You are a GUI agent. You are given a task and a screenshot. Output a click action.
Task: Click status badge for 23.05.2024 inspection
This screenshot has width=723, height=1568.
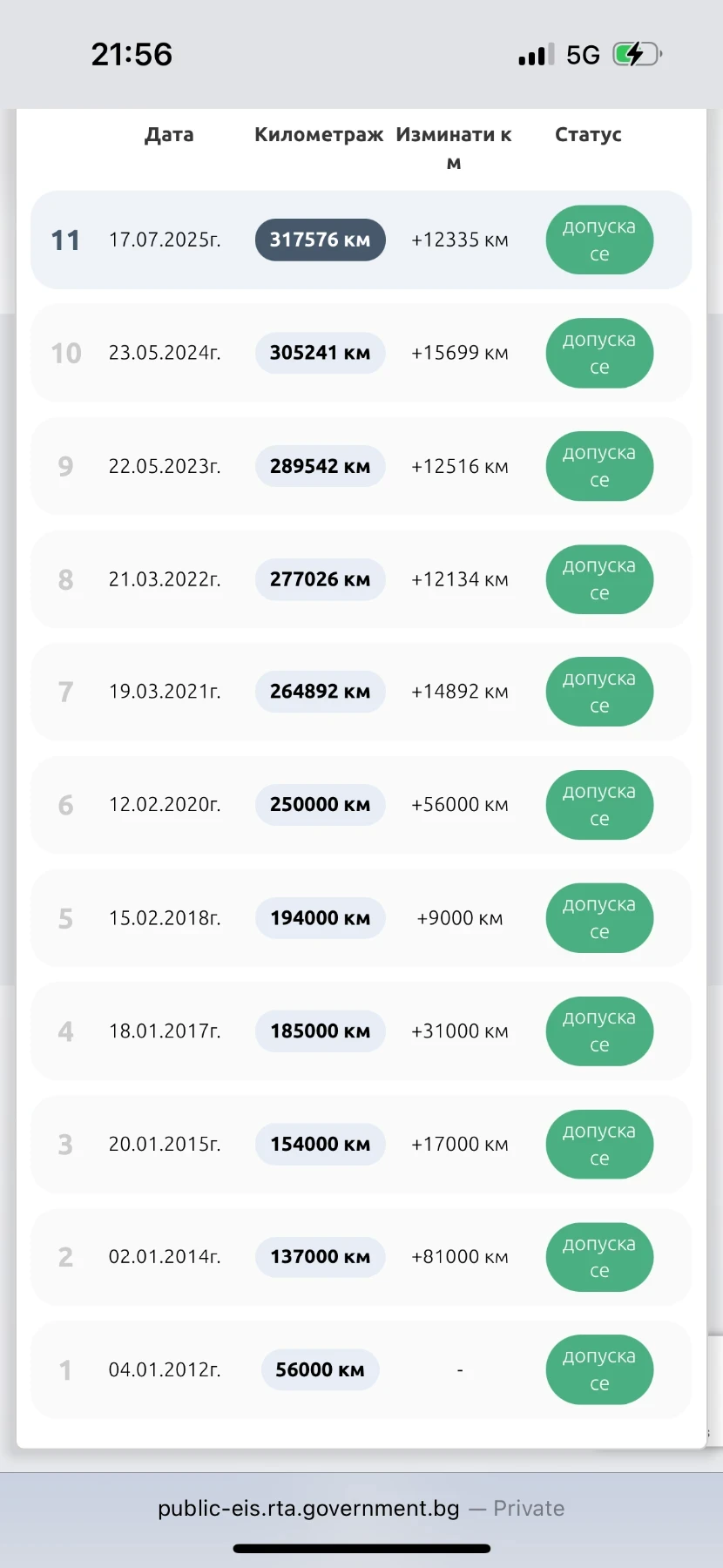[x=599, y=353]
